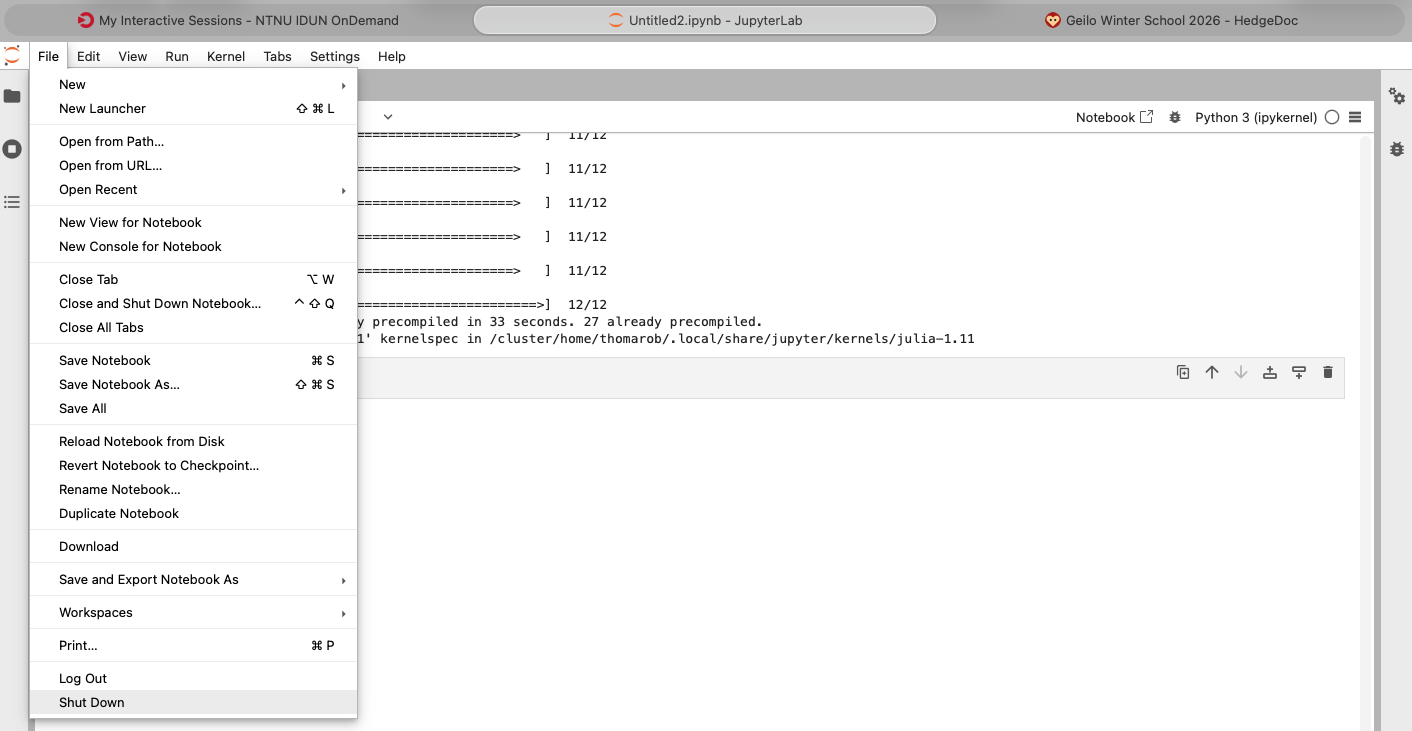
Task: Open the debugger panel bug icon
Action: (1397, 149)
